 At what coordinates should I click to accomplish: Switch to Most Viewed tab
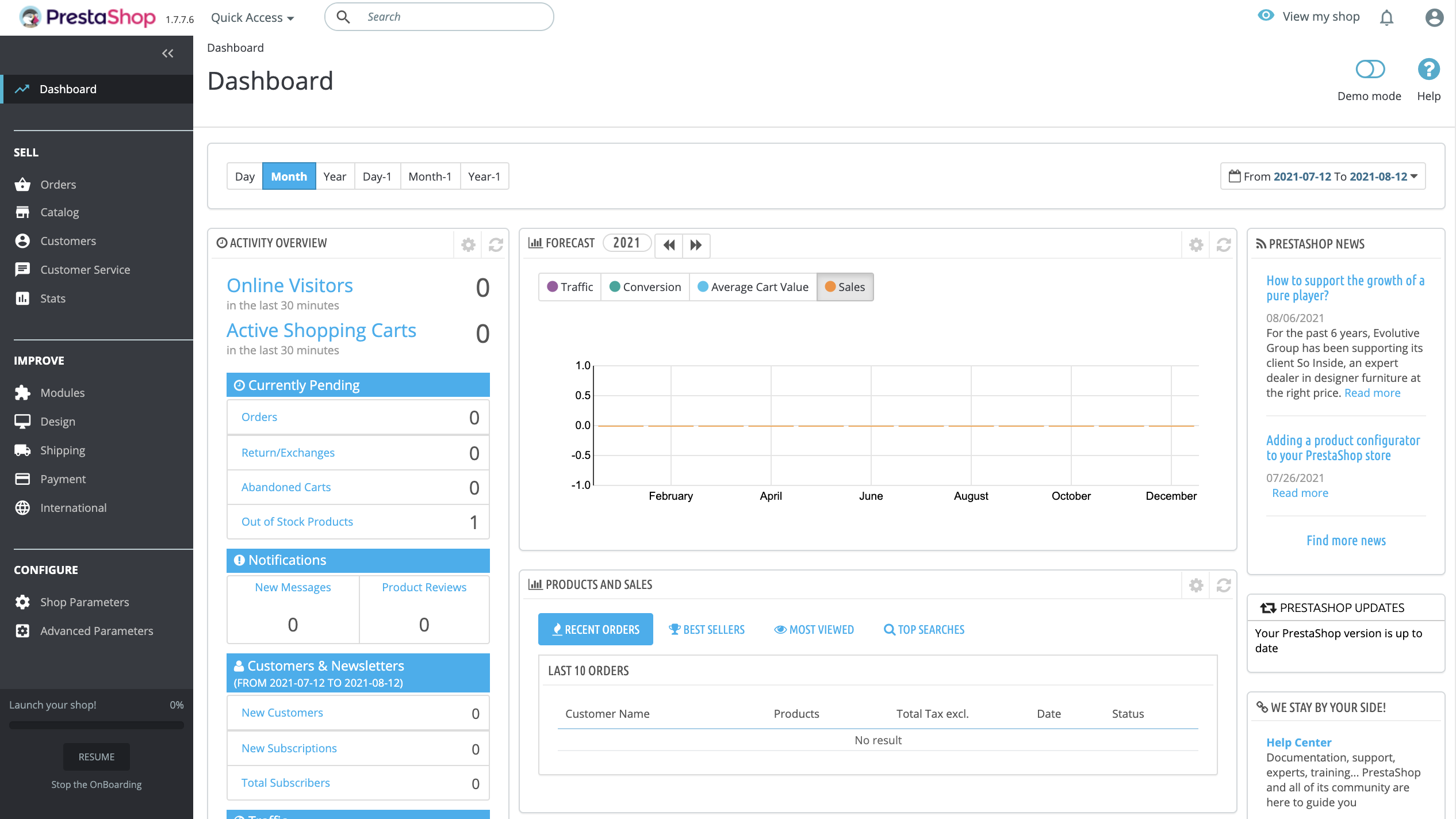814,629
